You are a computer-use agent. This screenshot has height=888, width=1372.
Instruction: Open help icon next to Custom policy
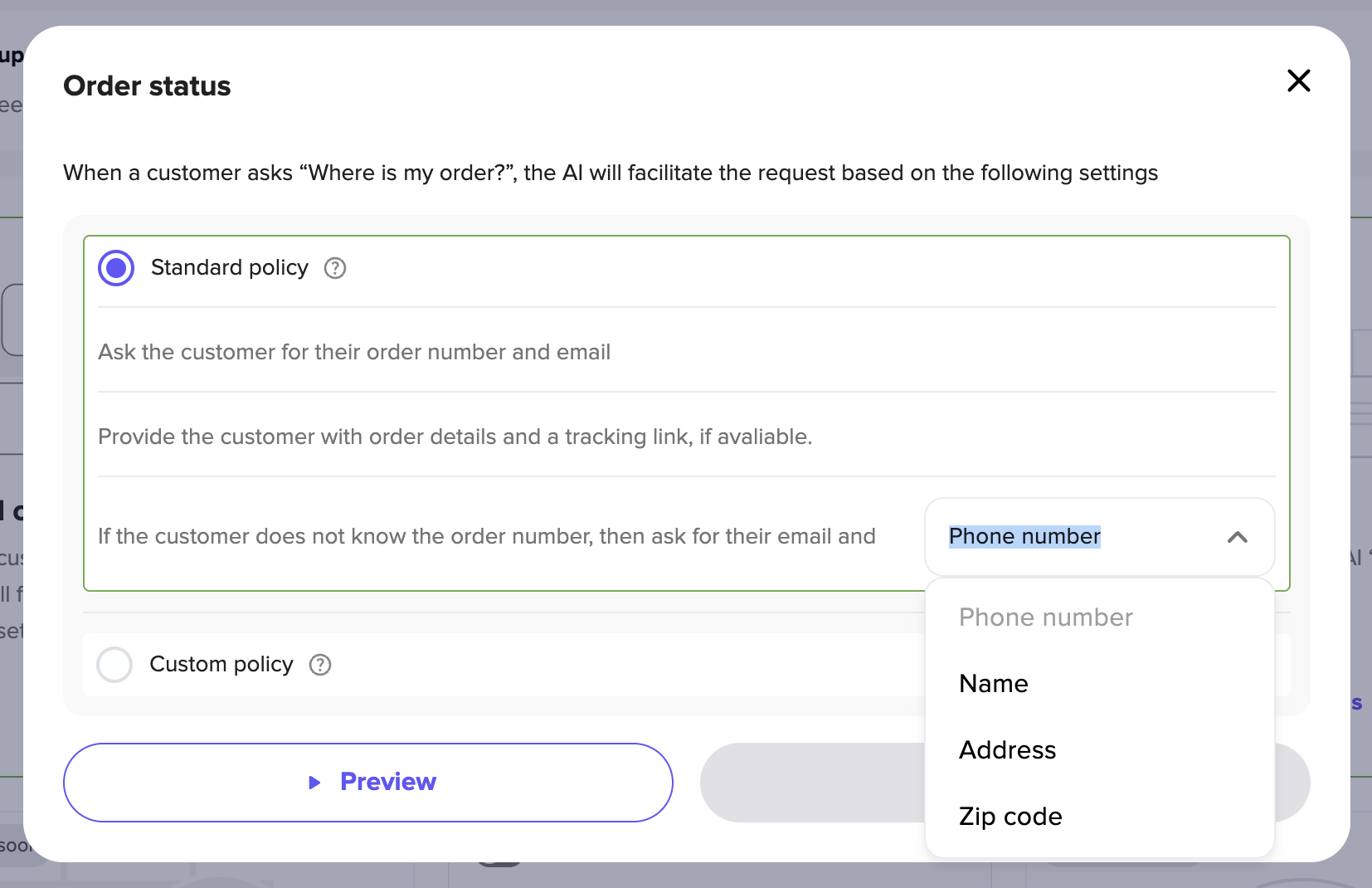tap(320, 665)
